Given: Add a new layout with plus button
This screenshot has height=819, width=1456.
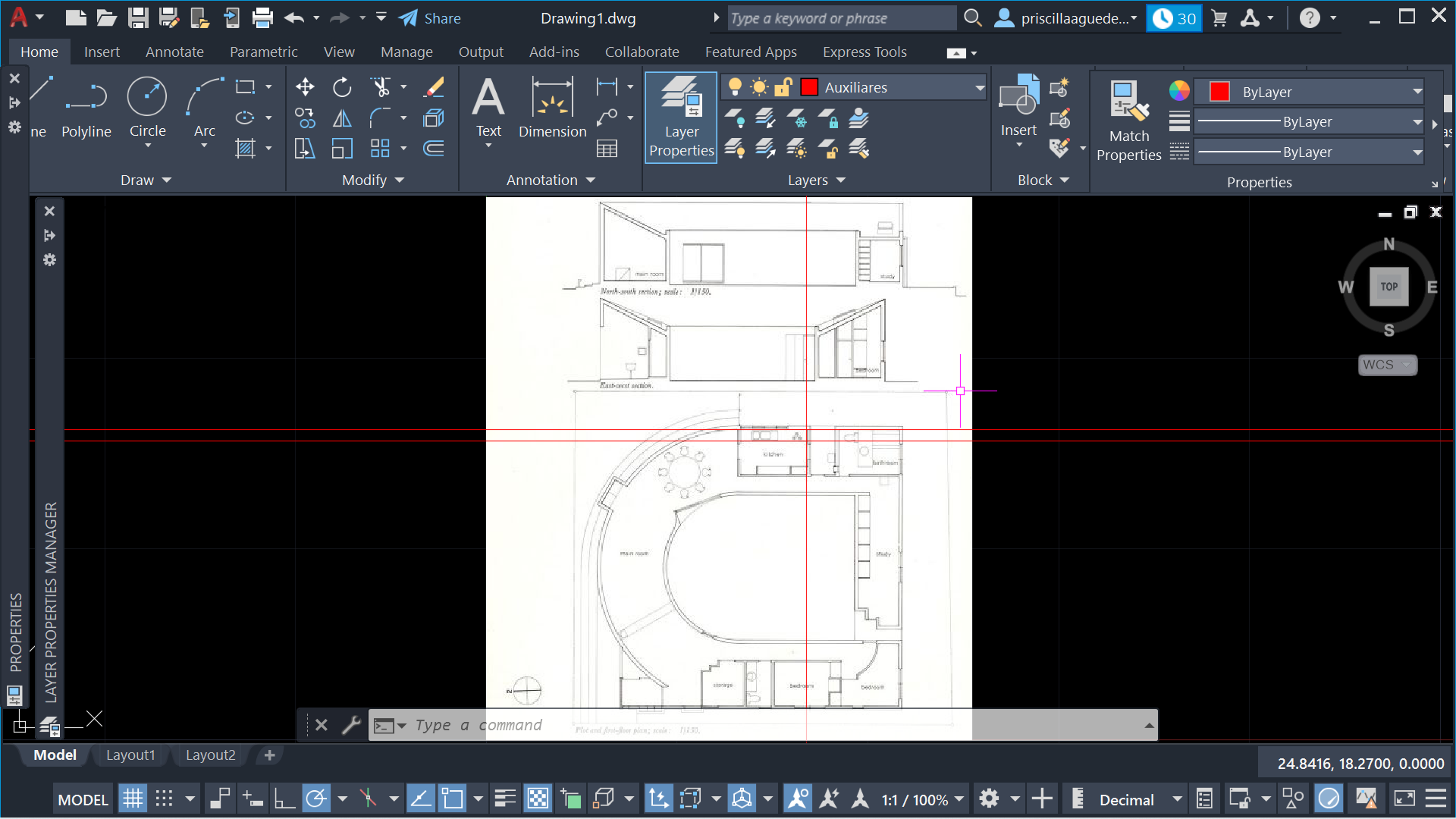Looking at the screenshot, I should (269, 755).
